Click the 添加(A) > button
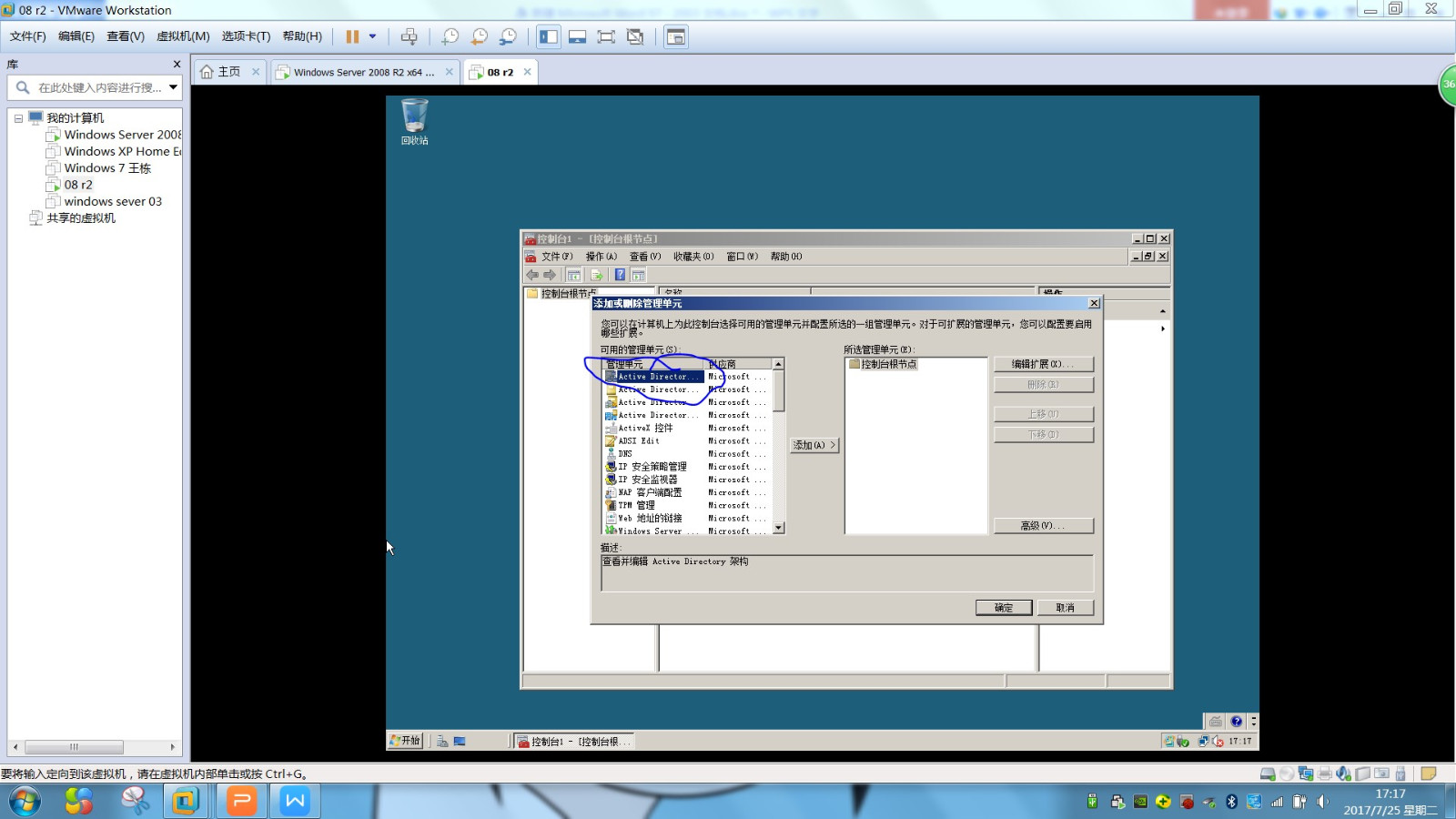The height and width of the screenshot is (819, 1456). tap(814, 445)
